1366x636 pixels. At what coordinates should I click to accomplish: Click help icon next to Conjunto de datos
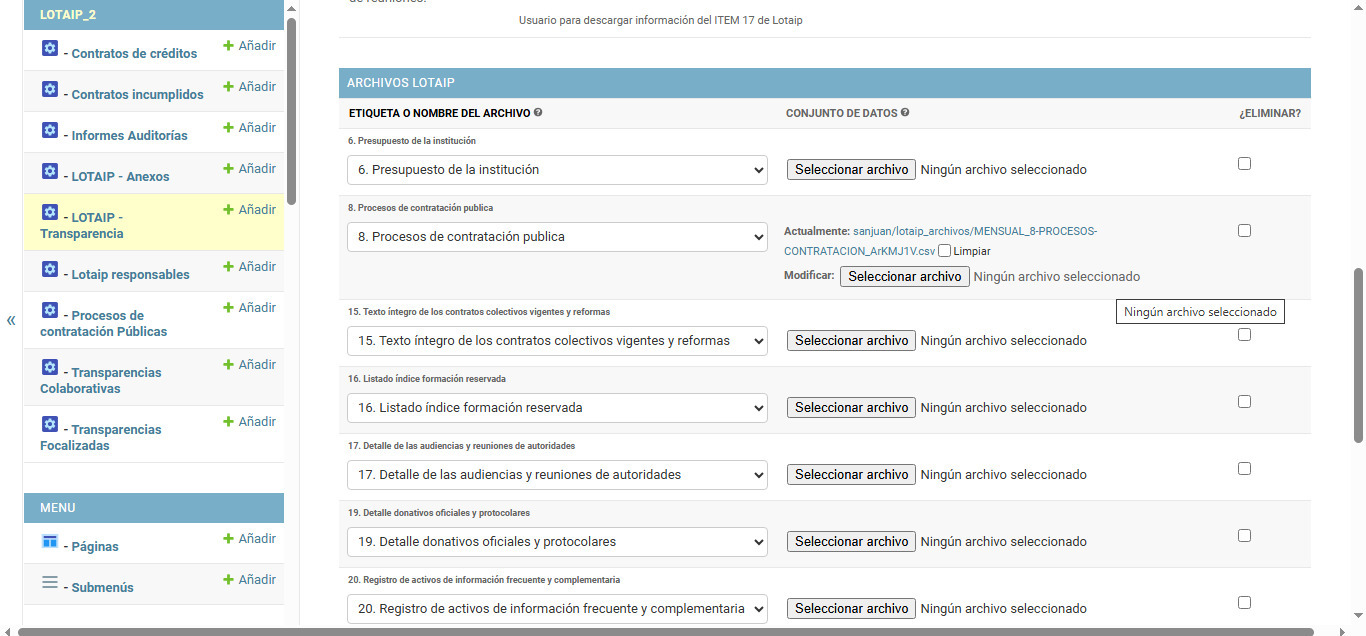point(905,113)
